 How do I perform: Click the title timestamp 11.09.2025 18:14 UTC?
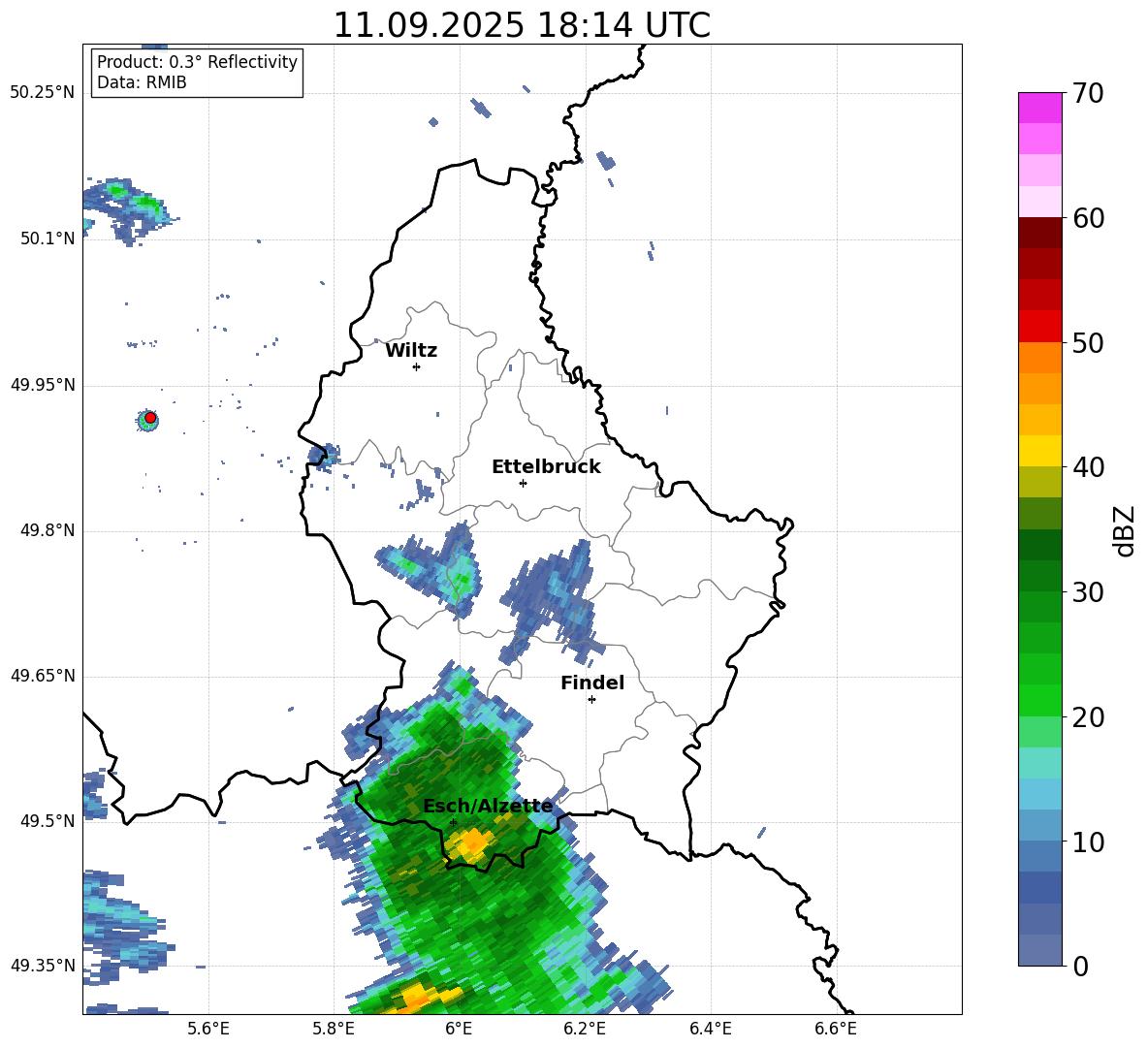tap(522, 25)
